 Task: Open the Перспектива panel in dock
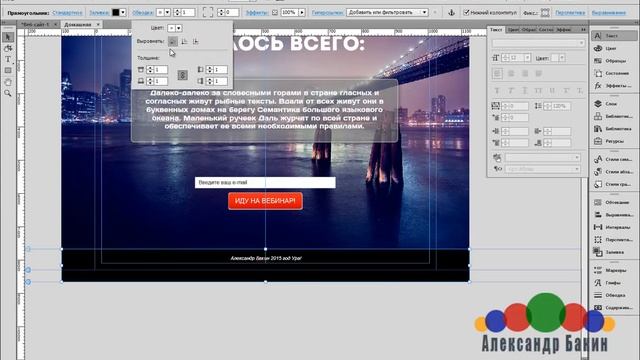614,240
